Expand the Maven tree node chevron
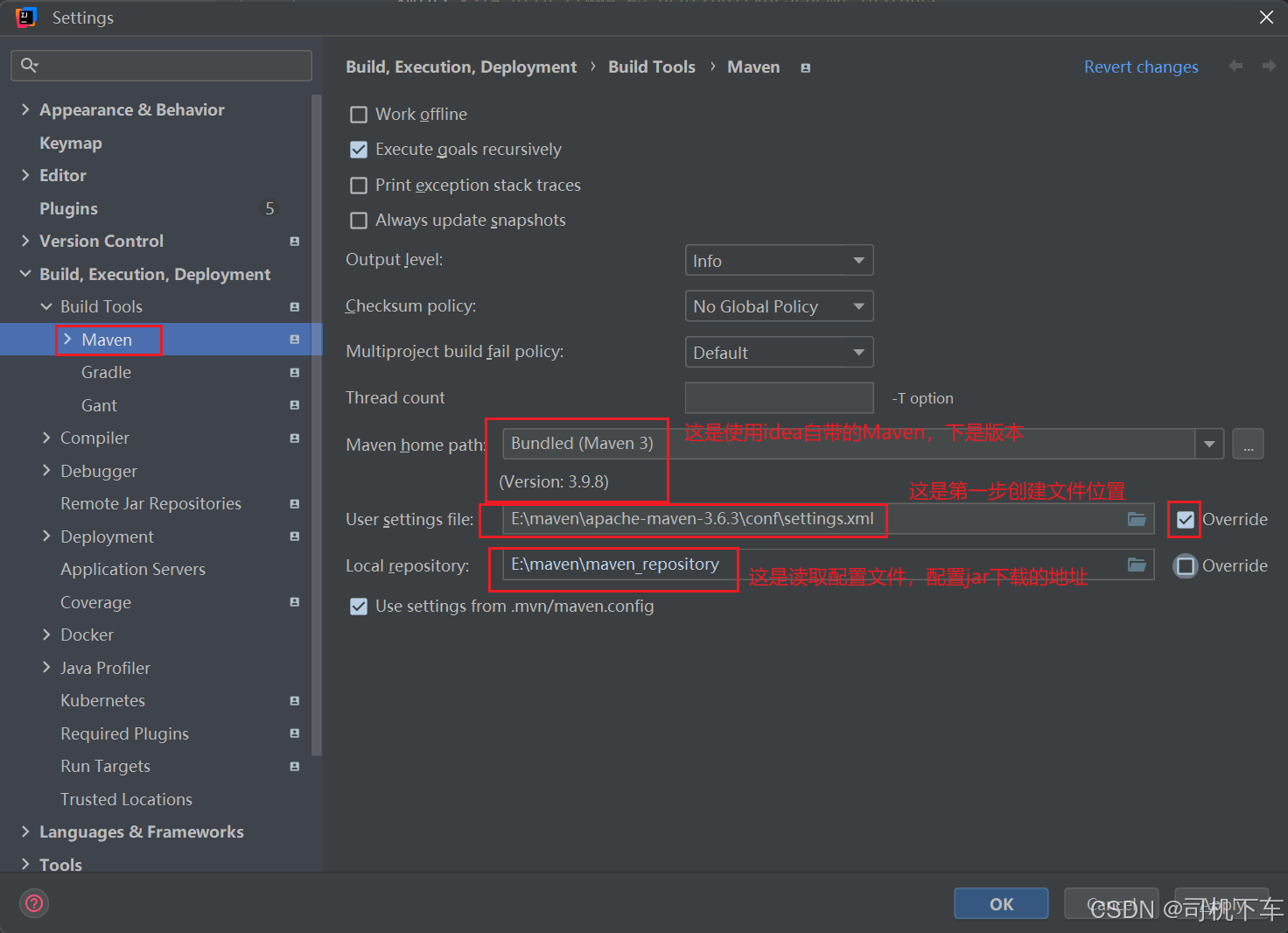 (67, 340)
